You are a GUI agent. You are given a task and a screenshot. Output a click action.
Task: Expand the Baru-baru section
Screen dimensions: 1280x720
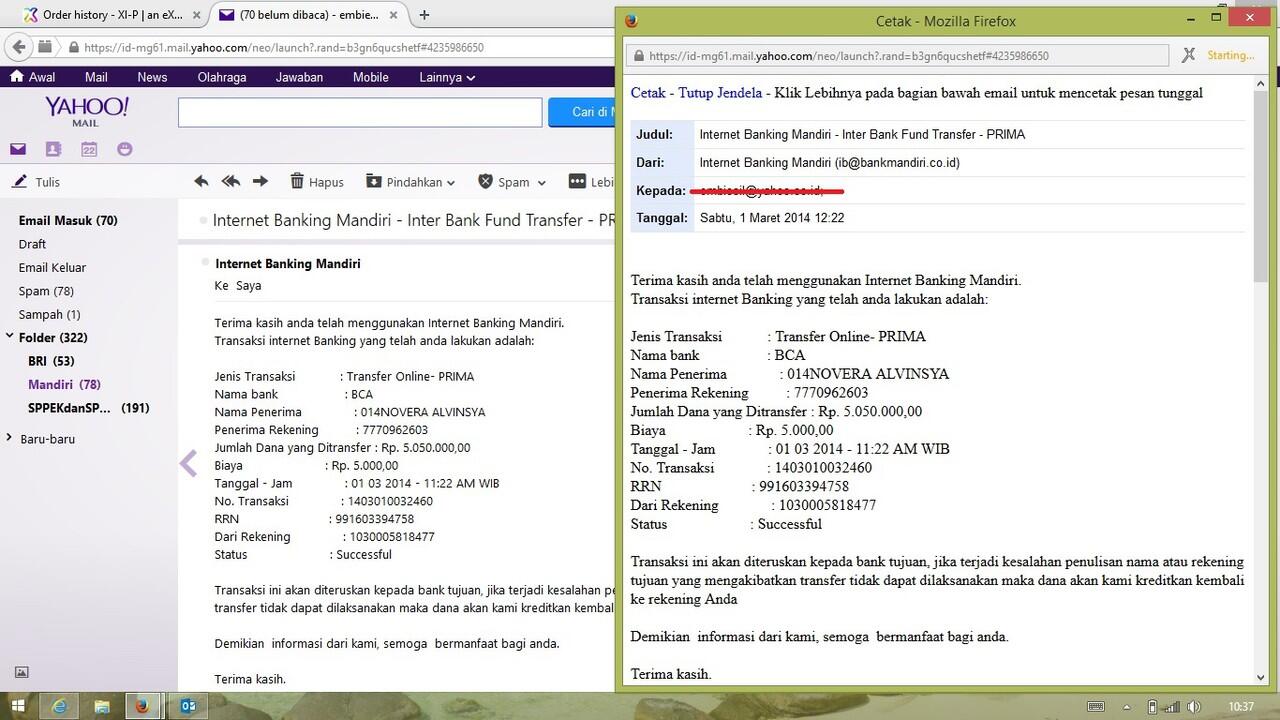pyautogui.click(x=10, y=438)
